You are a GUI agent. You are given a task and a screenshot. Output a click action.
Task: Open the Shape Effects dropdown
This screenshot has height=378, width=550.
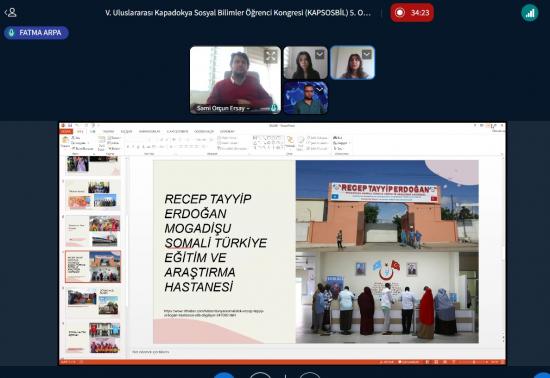(x=317, y=148)
